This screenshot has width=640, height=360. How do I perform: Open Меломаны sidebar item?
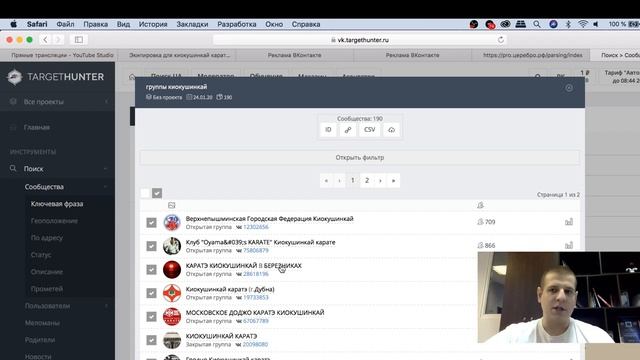coord(42,323)
